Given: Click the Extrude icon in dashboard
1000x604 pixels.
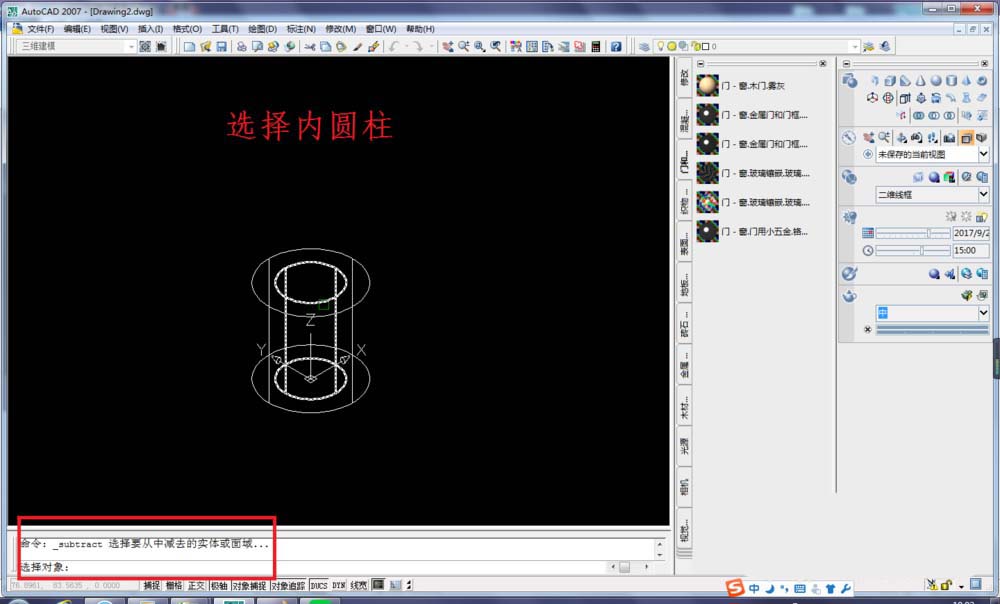Looking at the screenshot, I should coord(904,98).
